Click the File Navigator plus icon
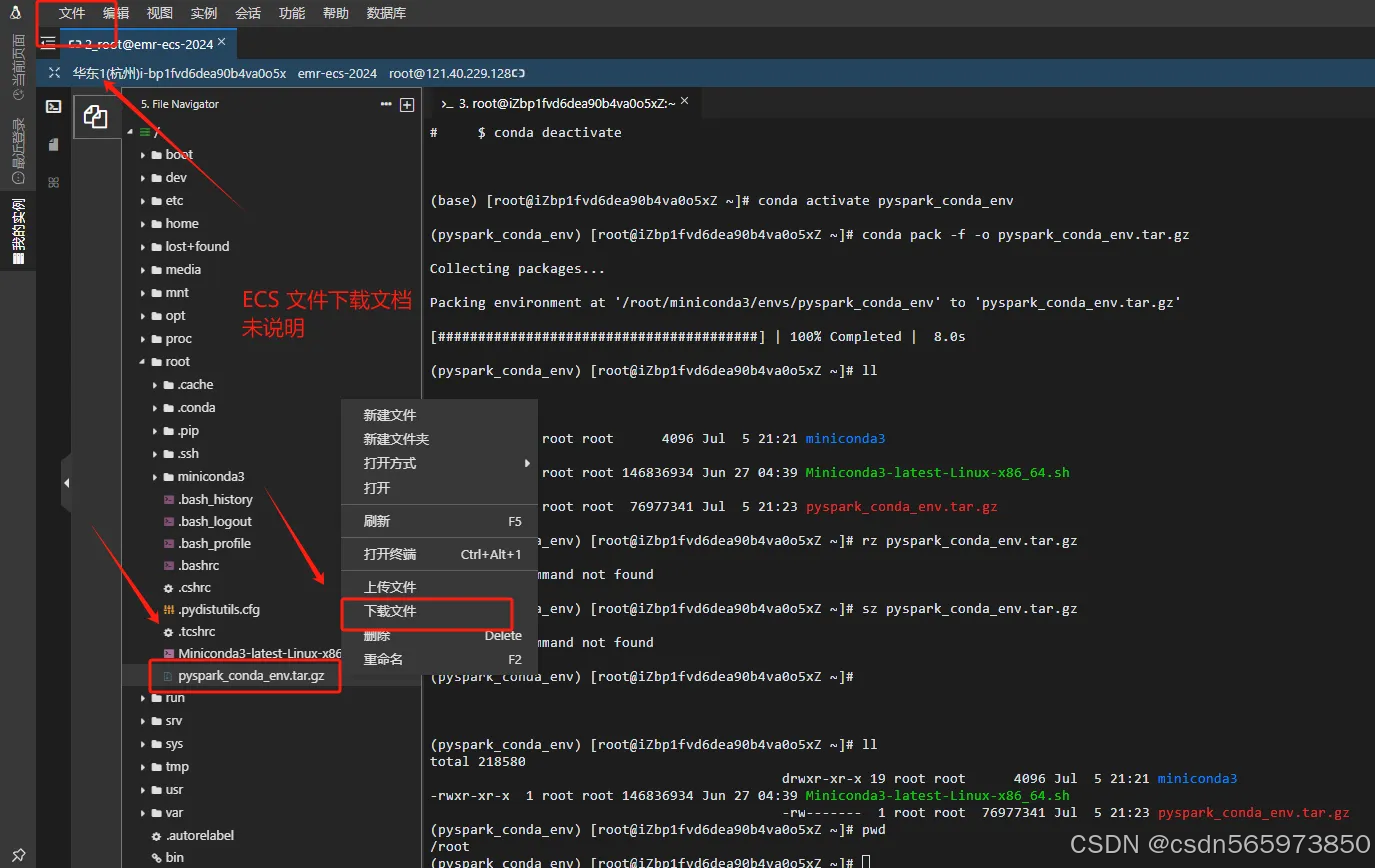1375x868 pixels. point(407,104)
